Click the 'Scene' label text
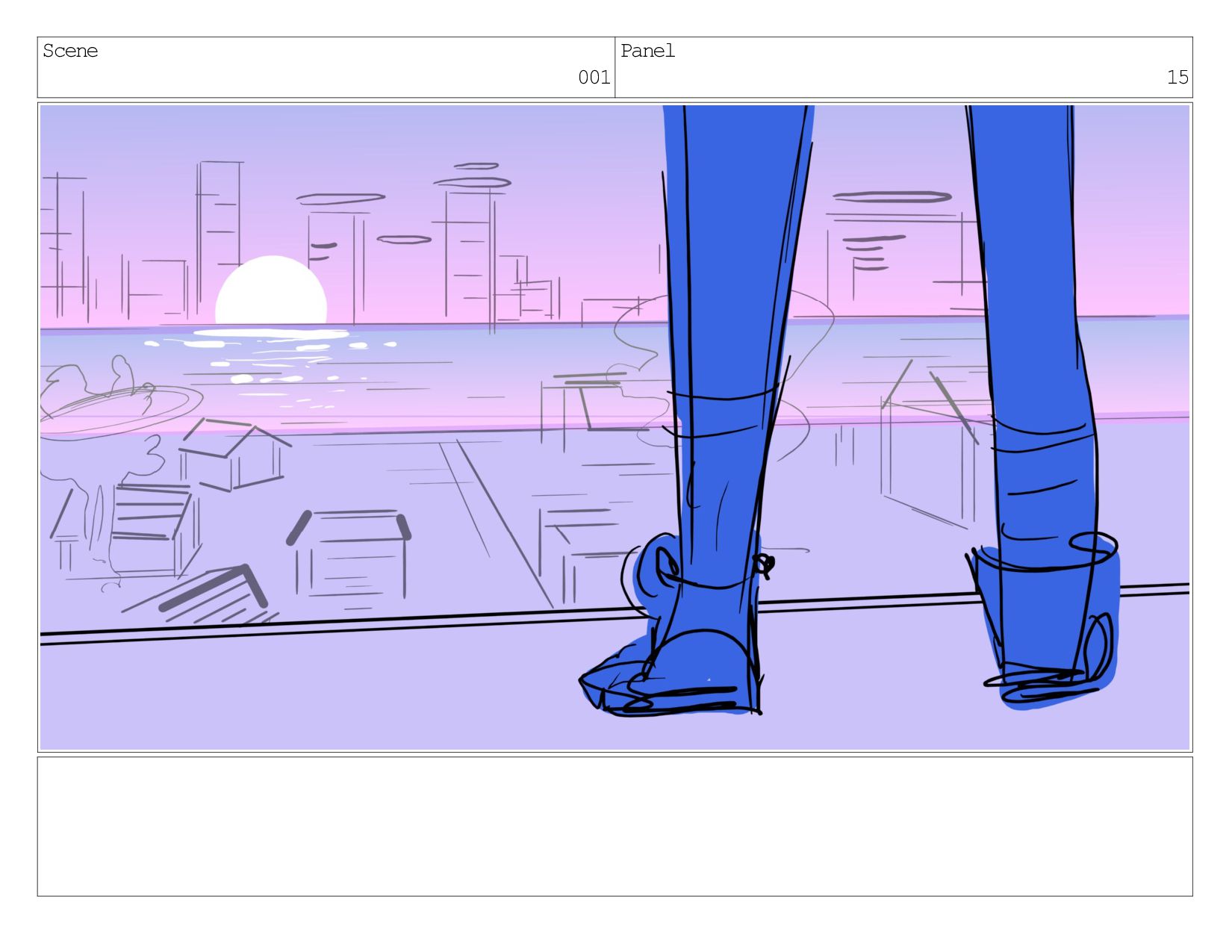Viewport: 1232px width, 952px height. [70, 51]
